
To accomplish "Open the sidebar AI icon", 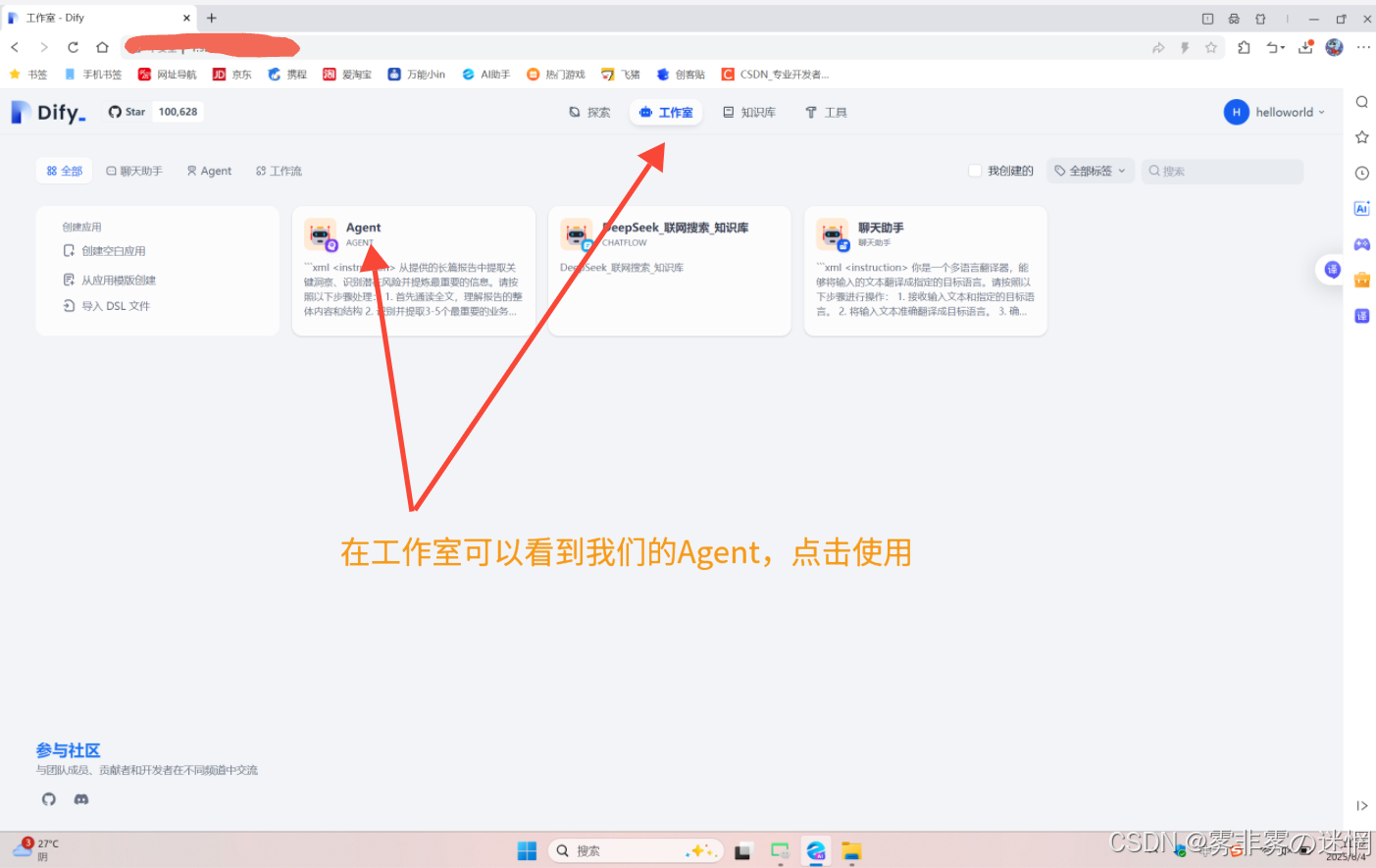I will [1362, 208].
